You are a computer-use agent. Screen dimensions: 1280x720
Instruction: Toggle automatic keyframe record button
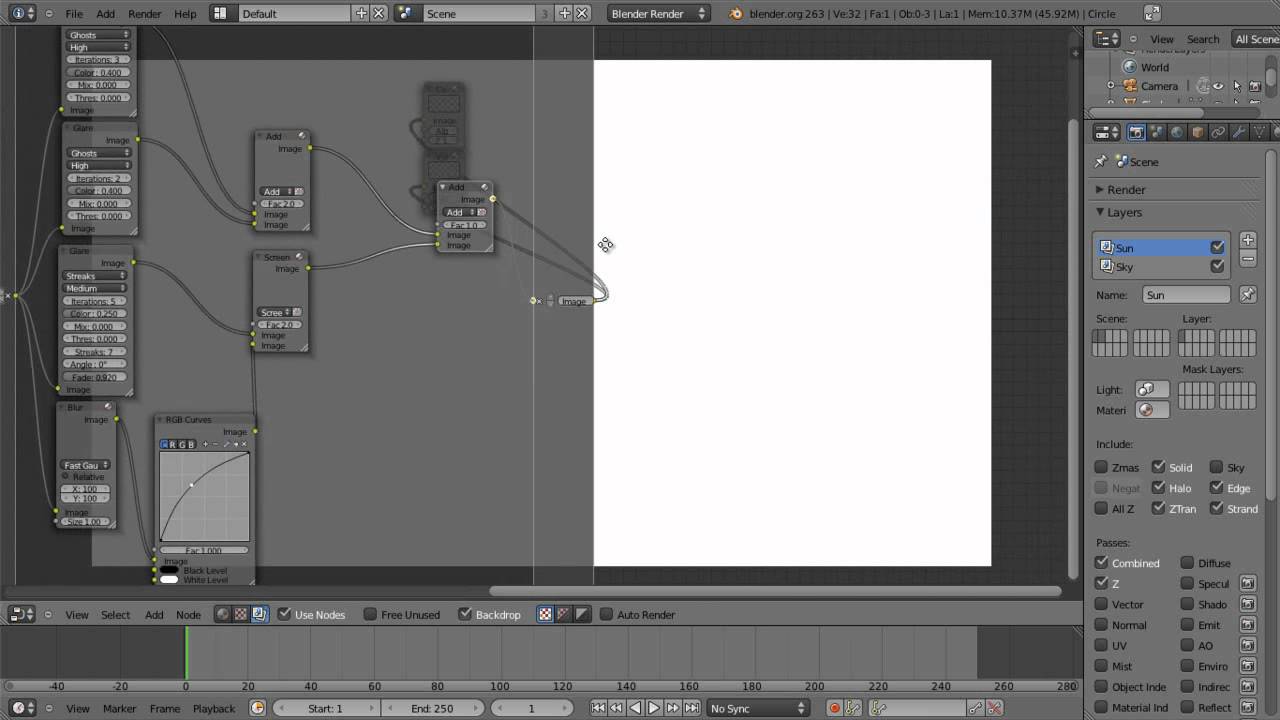pos(834,708)
